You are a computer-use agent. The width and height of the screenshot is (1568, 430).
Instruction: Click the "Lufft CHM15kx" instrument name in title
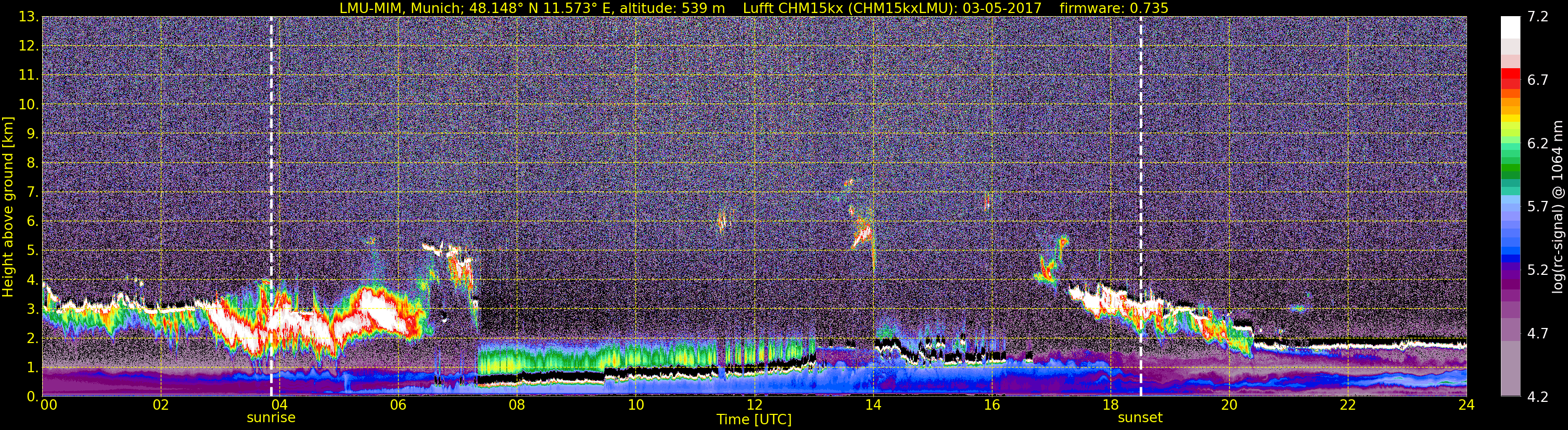point(793,8)
